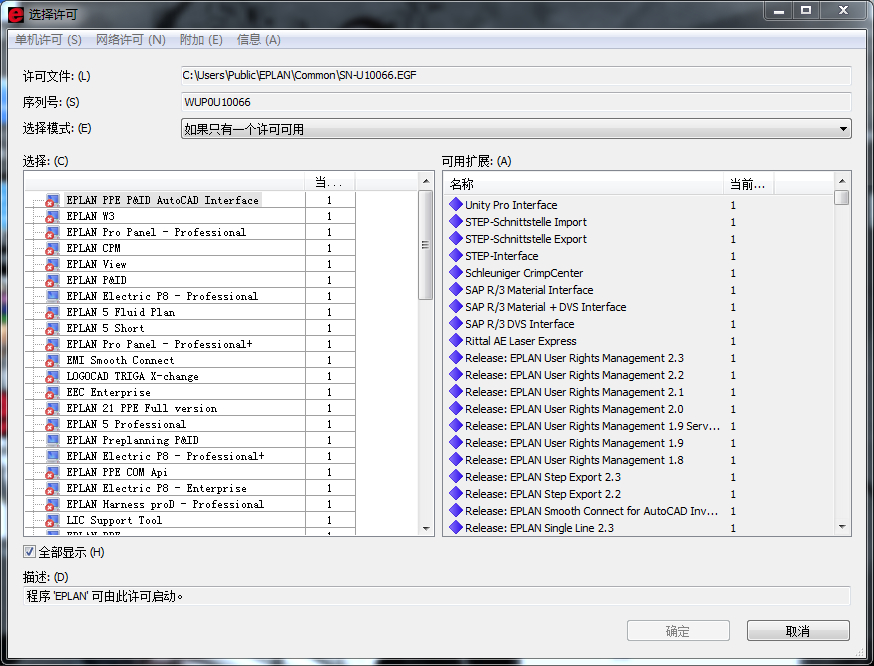
Task: Click the left list vertical scrollbar thumb
Action: click(x=426, y=245)
